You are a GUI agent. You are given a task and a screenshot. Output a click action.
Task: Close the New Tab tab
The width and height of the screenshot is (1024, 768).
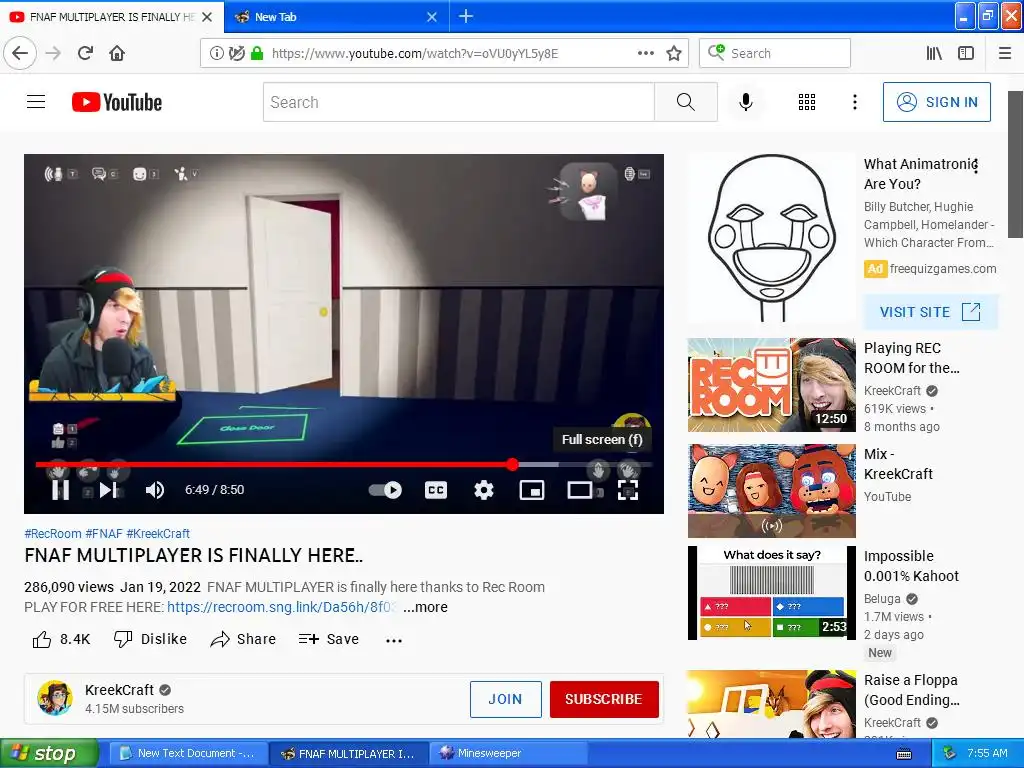432,17
